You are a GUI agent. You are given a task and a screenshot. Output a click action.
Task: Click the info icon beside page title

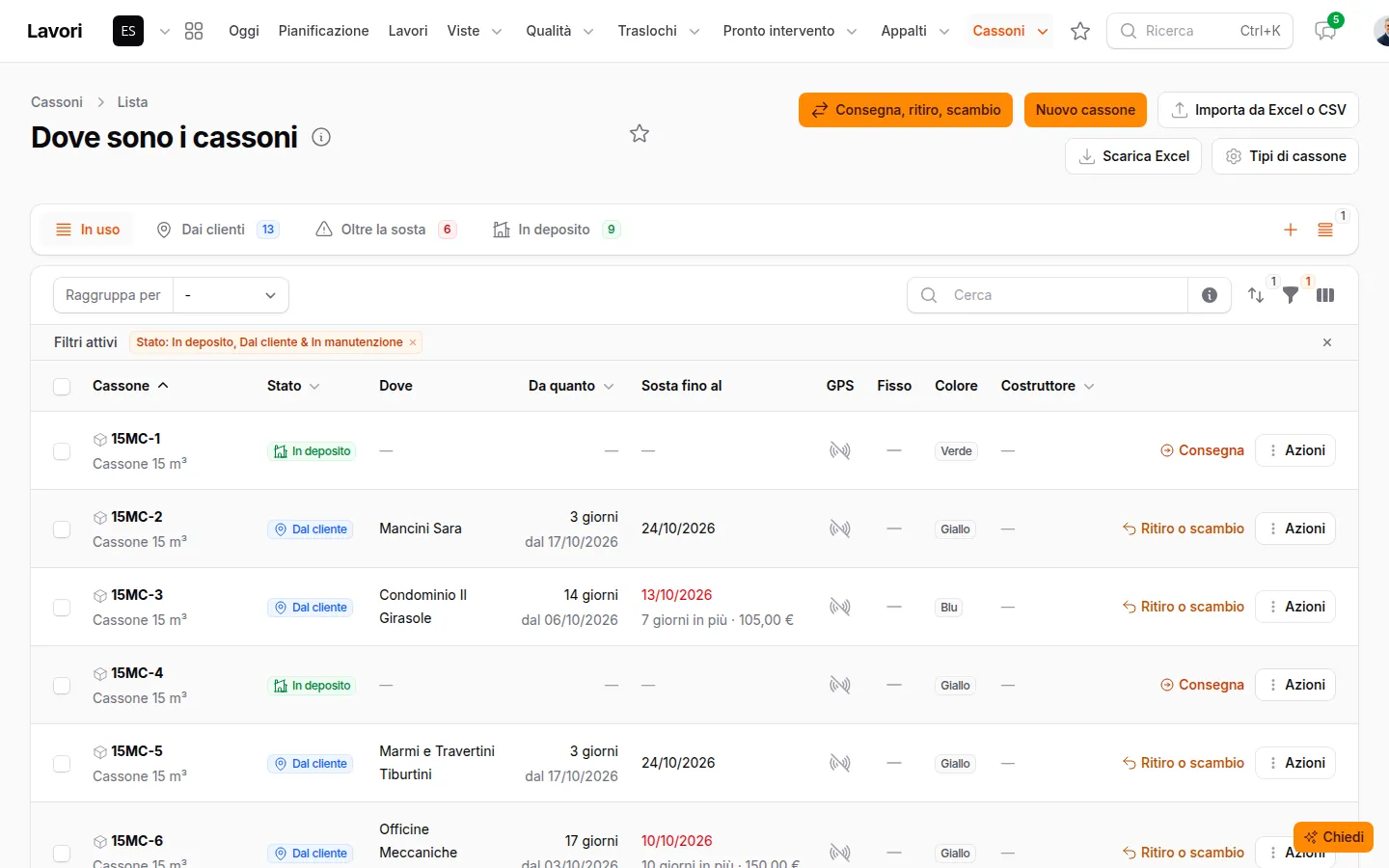pos(321,137)
